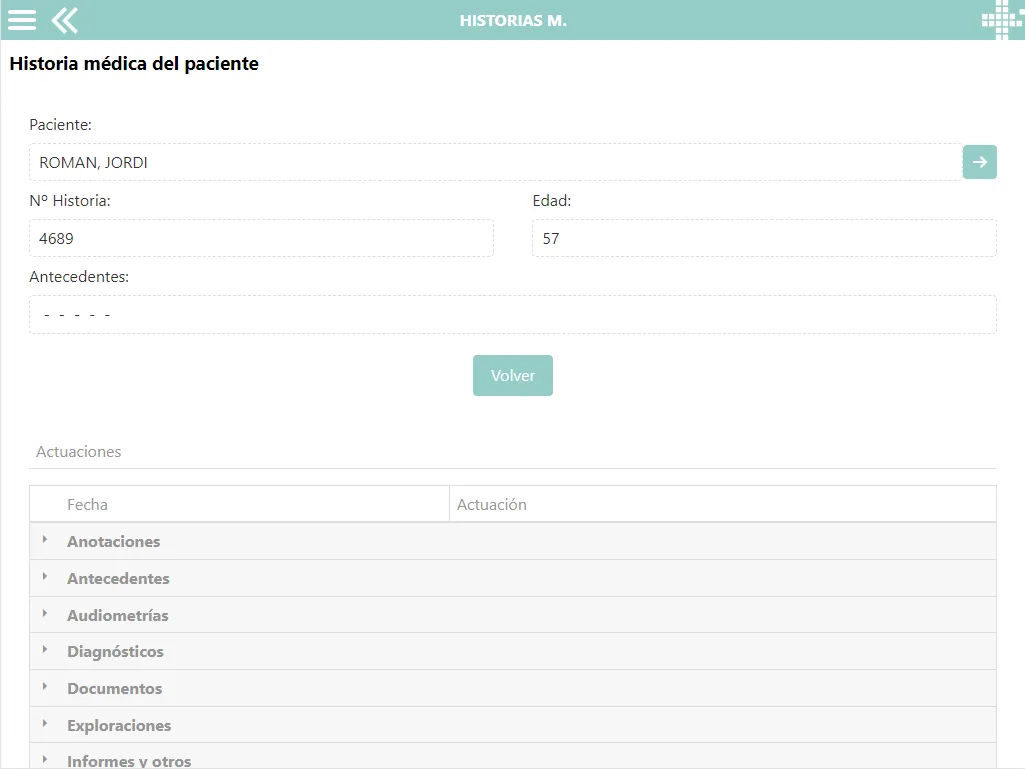The image size is (1025, 769).
Task: Click the Audiometrías group label
Action: click(118, 615)
